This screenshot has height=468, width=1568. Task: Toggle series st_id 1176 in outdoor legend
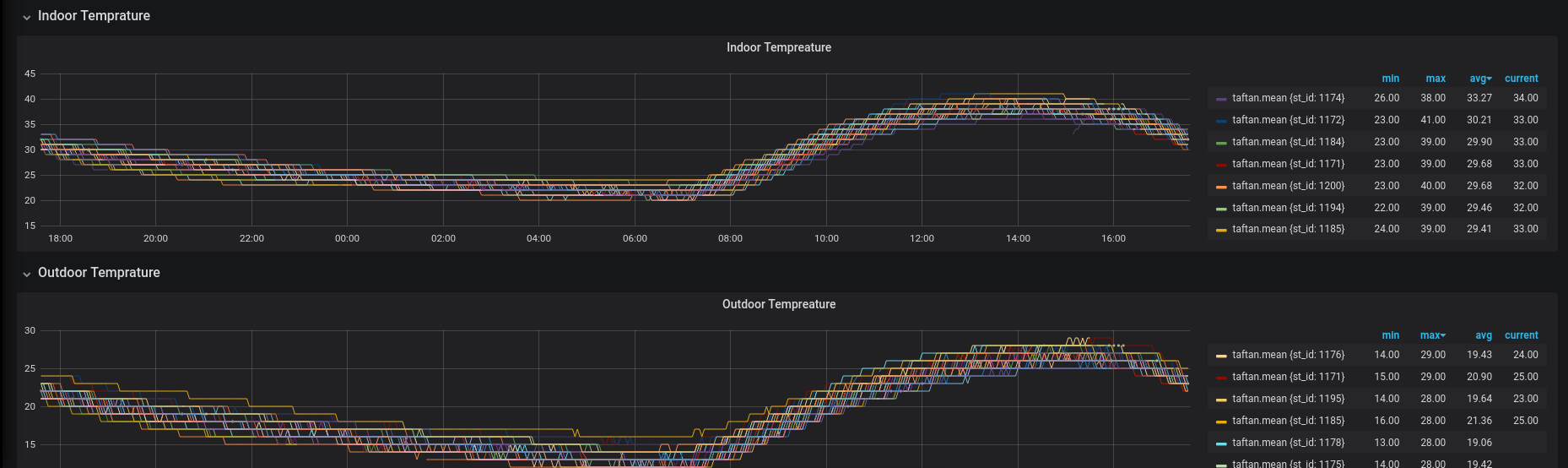1288,355
